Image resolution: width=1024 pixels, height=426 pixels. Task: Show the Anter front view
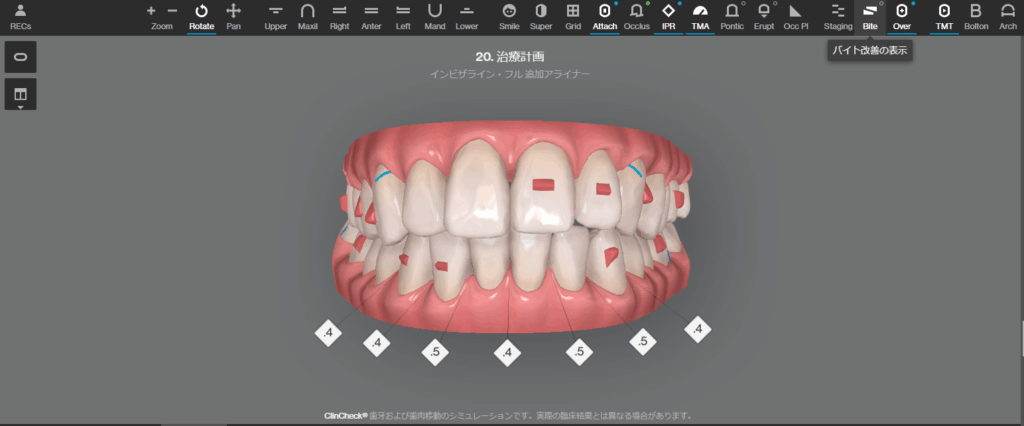(x=372, y=17)
